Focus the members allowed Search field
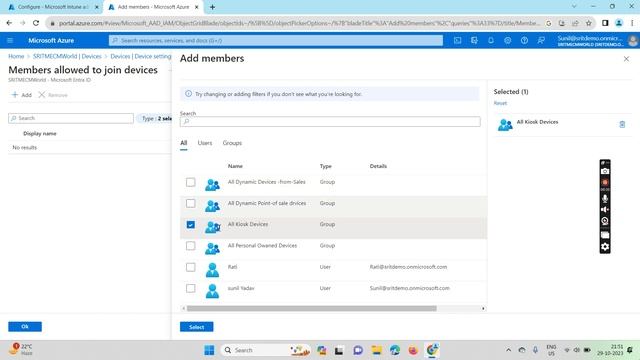This screenshot has height=360, width=640. click(71, 118)
